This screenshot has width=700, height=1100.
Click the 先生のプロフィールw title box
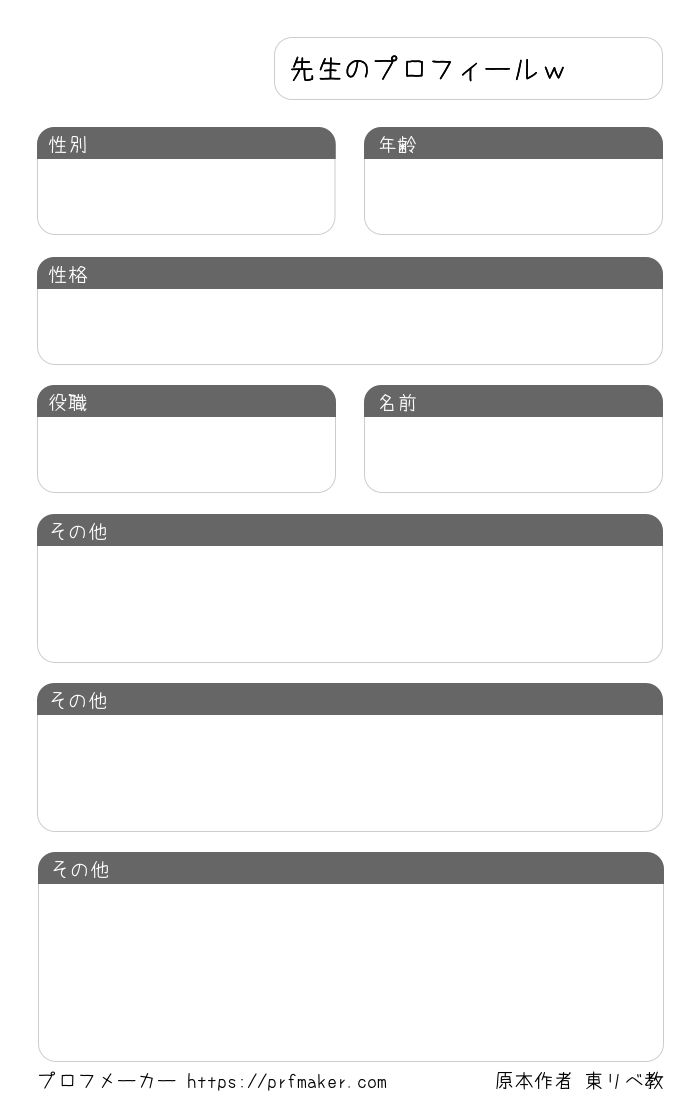click(x=468, y=69)
